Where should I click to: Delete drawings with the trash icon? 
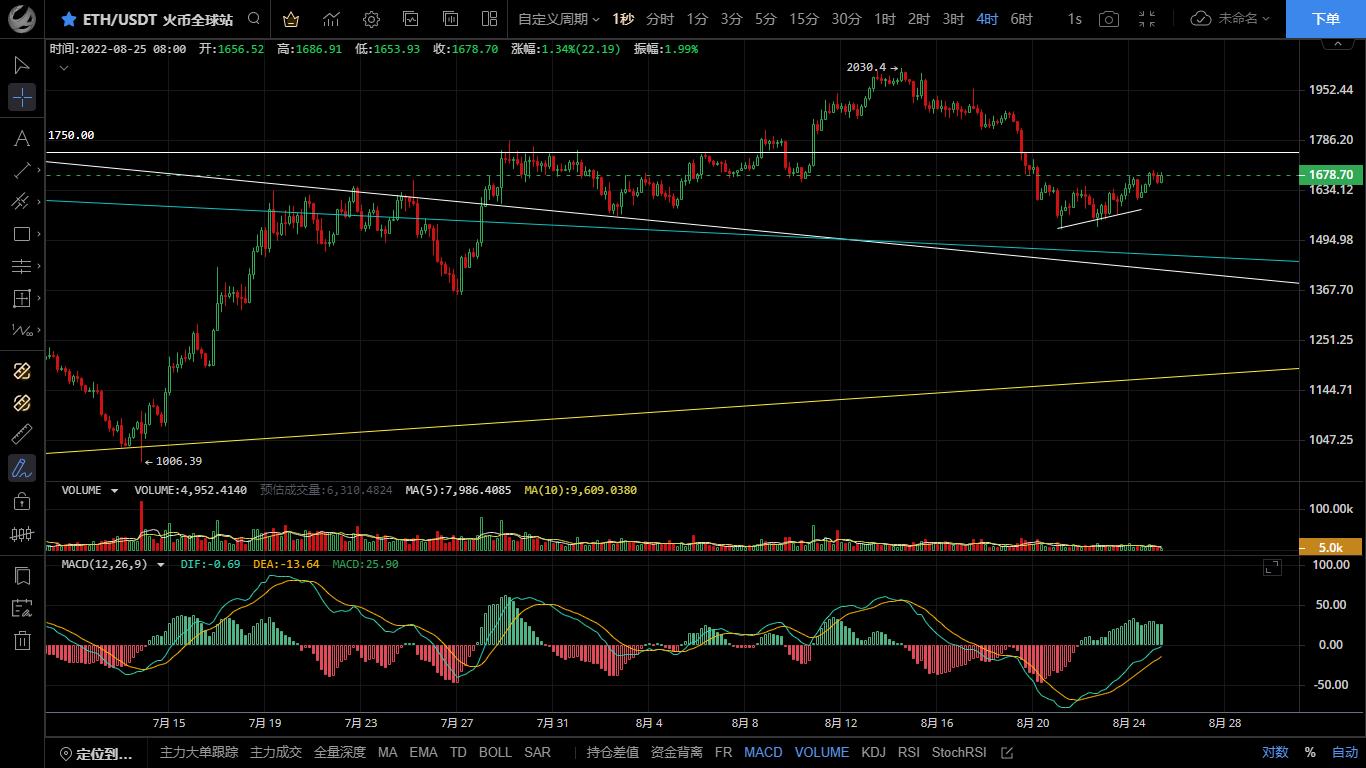[22, 641]
